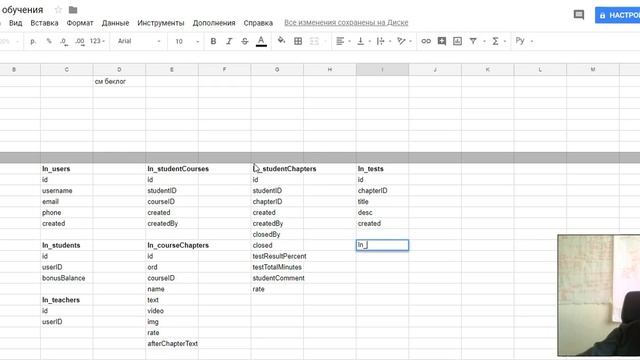Click the changes saved to Drive link
The width and height of the screenshot is (640, 360).
(x=346, y=22)
